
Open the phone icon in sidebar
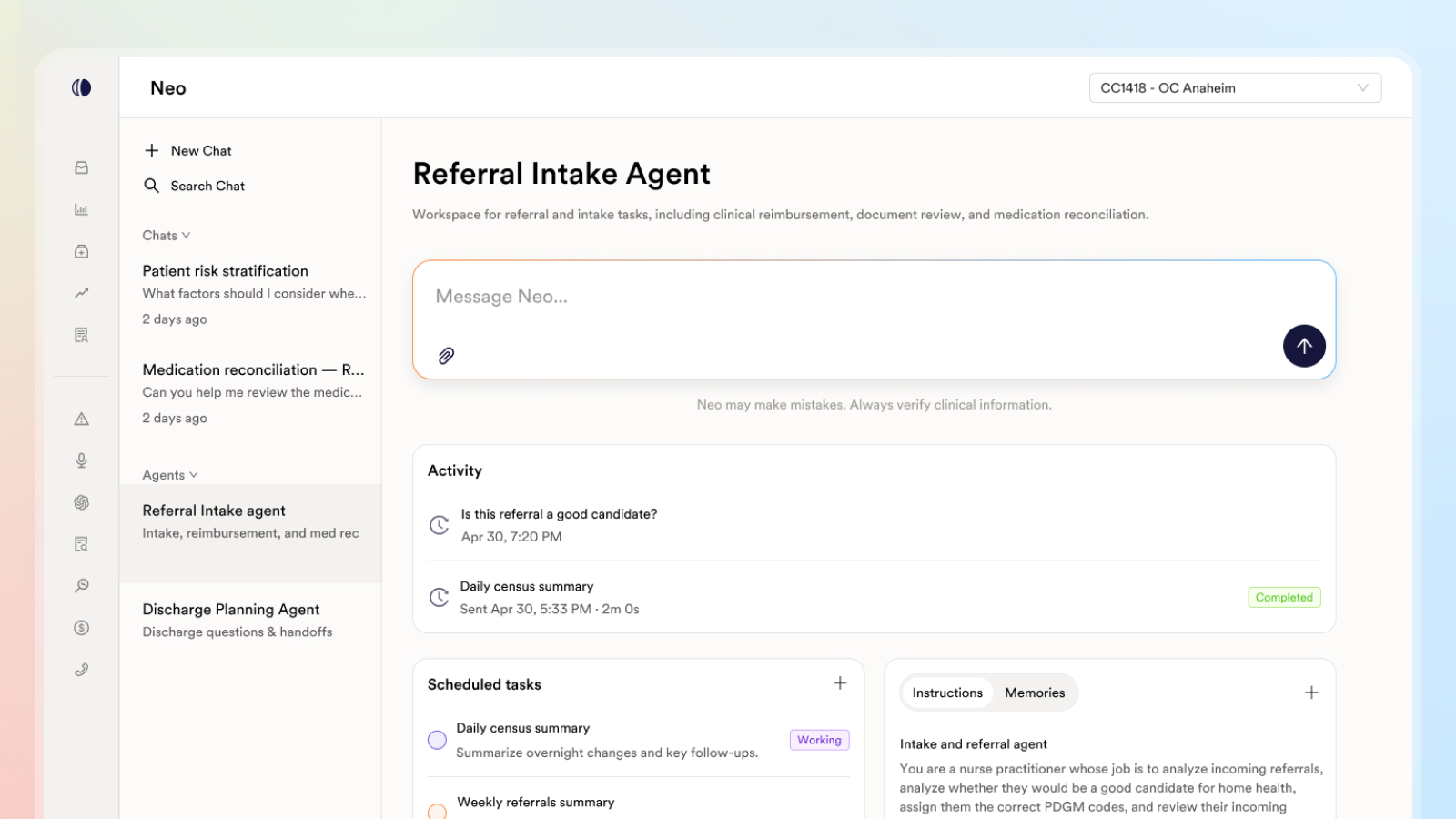click(x=82, y=670)
